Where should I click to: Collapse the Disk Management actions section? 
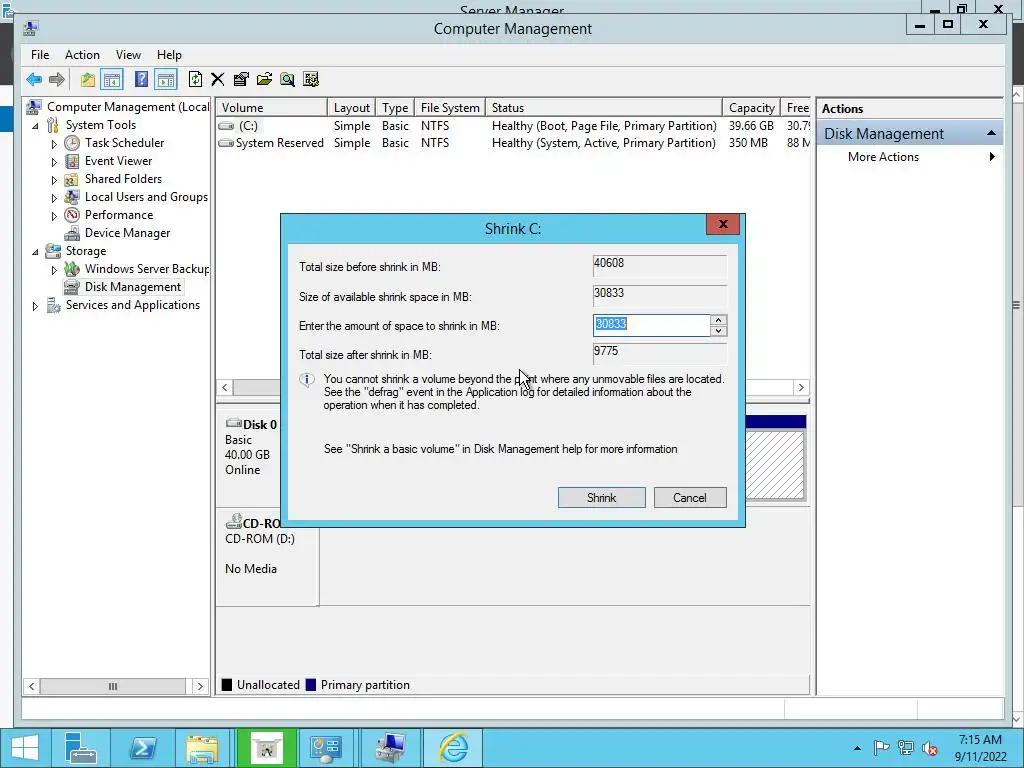pos(991,133)
